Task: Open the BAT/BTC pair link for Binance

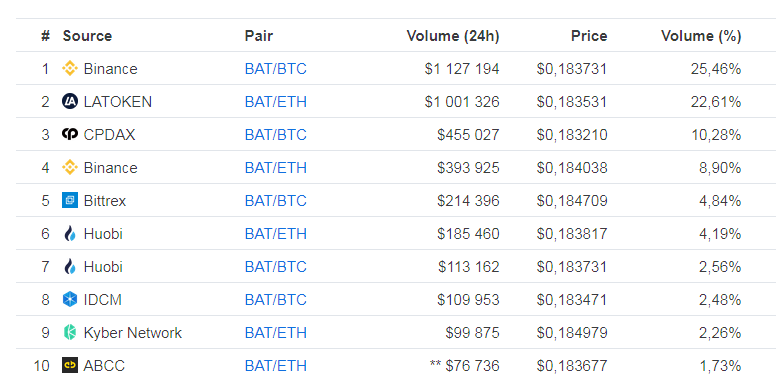Action: click(x=276, y=68)
